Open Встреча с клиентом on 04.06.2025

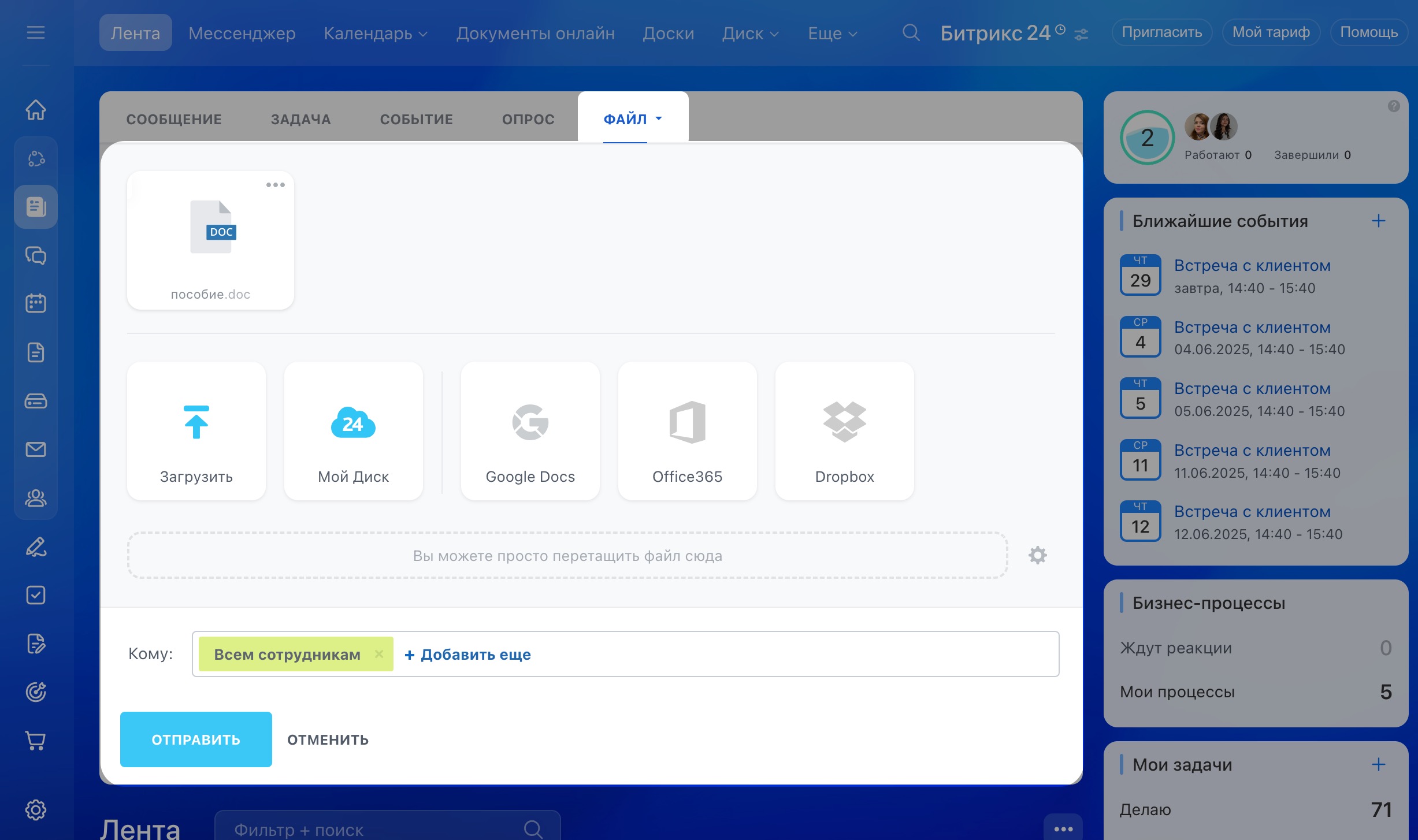(x=1252, y=328)
